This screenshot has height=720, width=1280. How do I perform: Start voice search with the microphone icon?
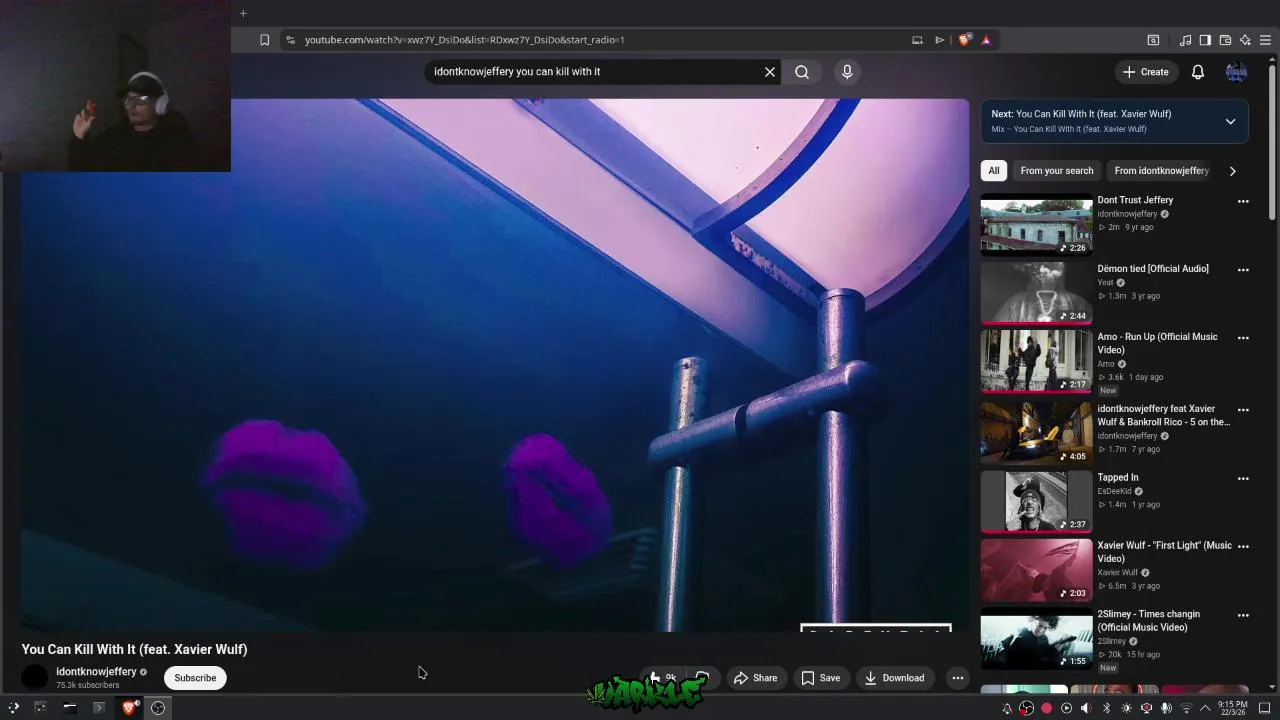[x=847, y=72]
